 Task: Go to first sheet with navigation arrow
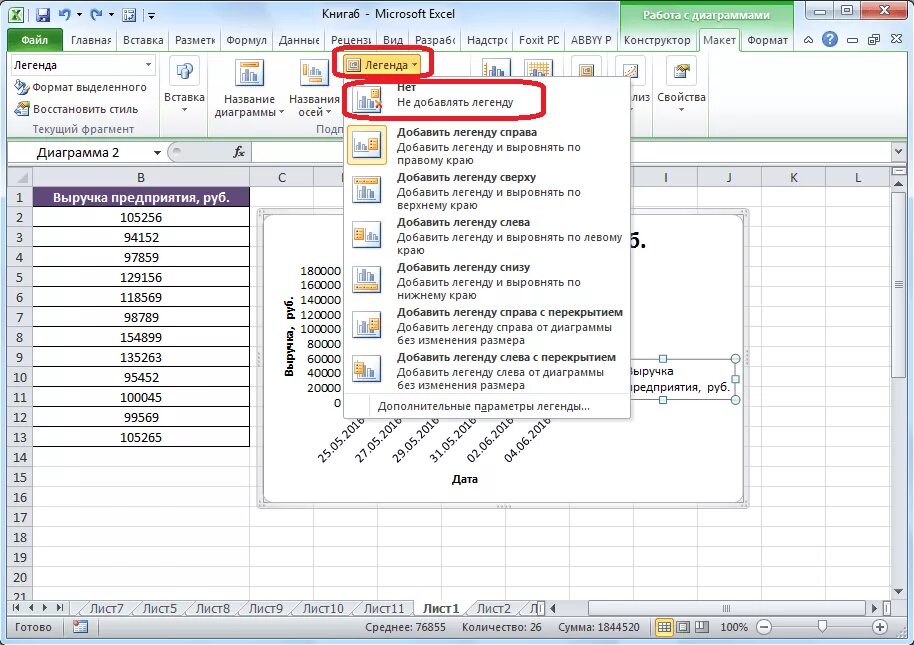[16, 608]
